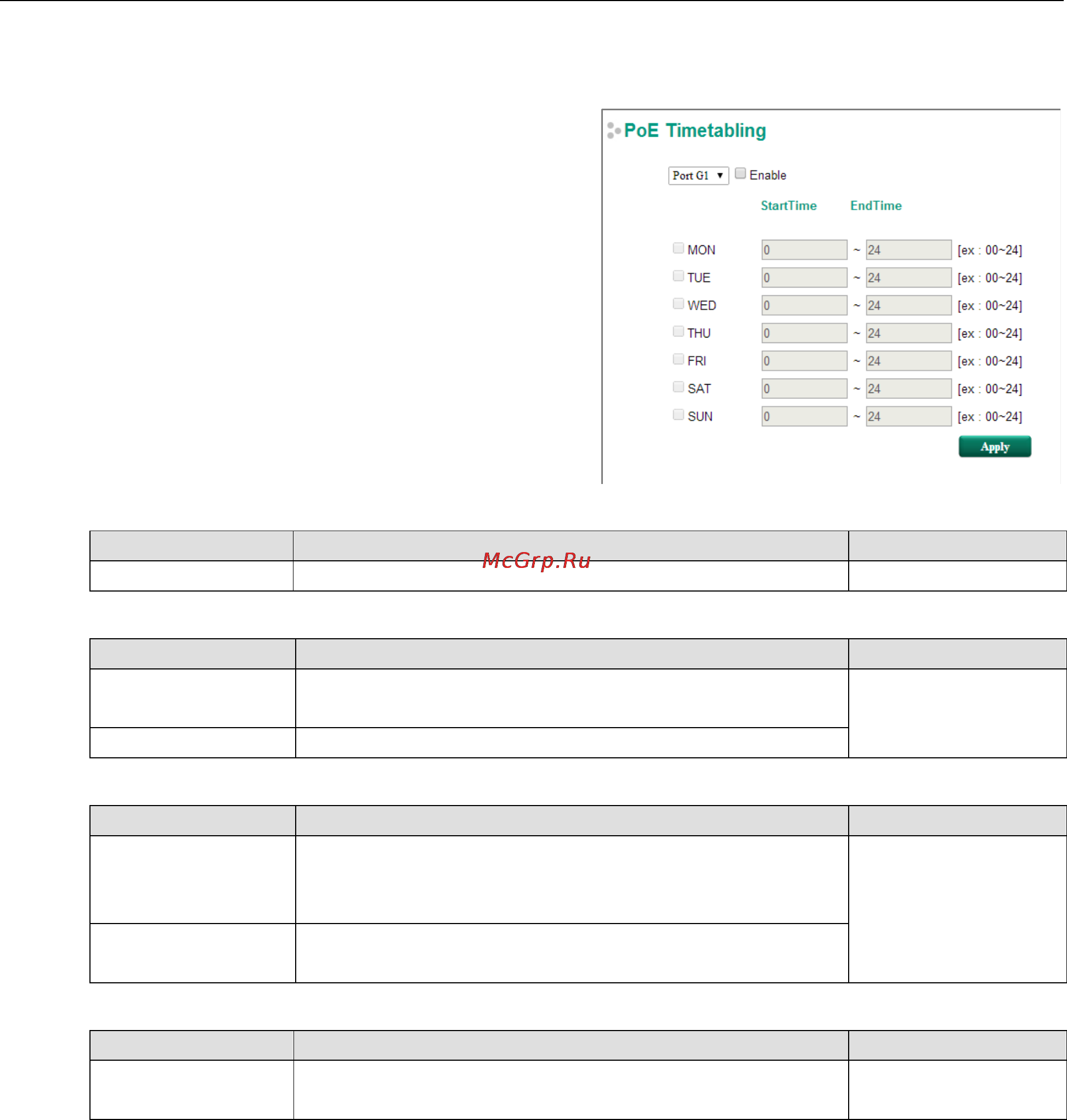Click the SUN StartTime field
Image resolution: width=1067 pixels, height=1120 pixels.
coord(804,417)
